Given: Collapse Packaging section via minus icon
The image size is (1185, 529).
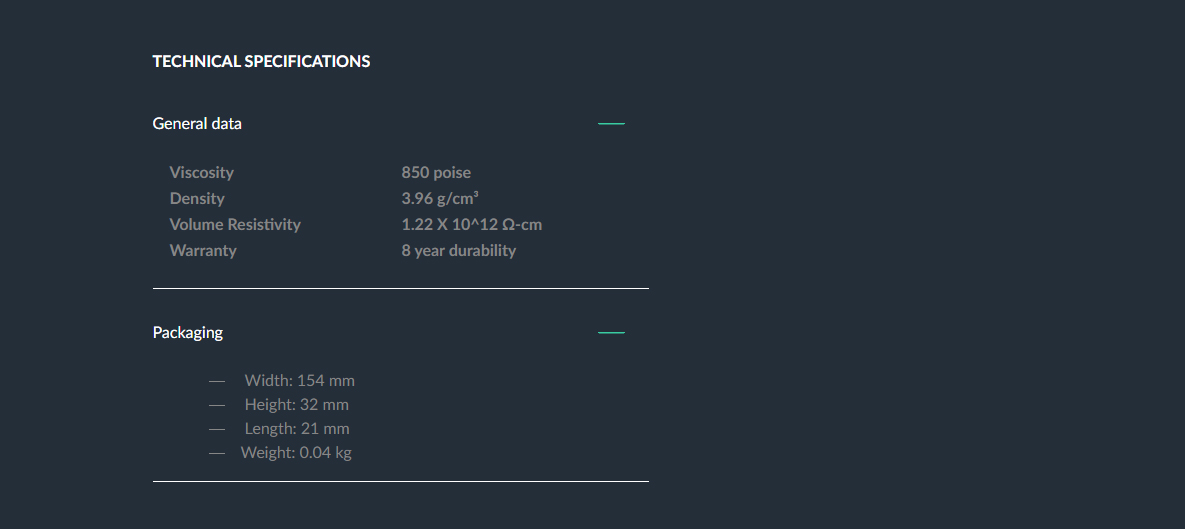Looking at the screenshot, I should tap(611, 332).
